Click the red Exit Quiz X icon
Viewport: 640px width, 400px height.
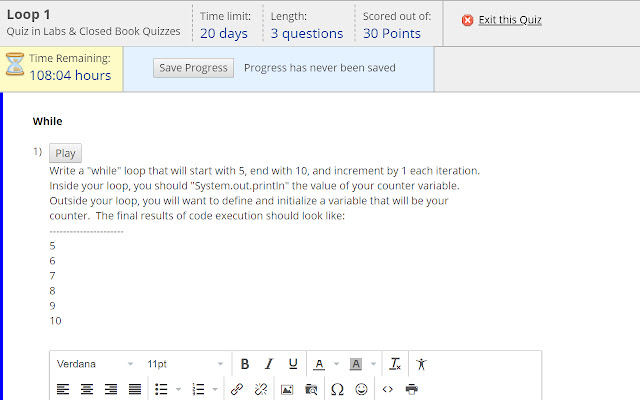(x=467, y=20)
